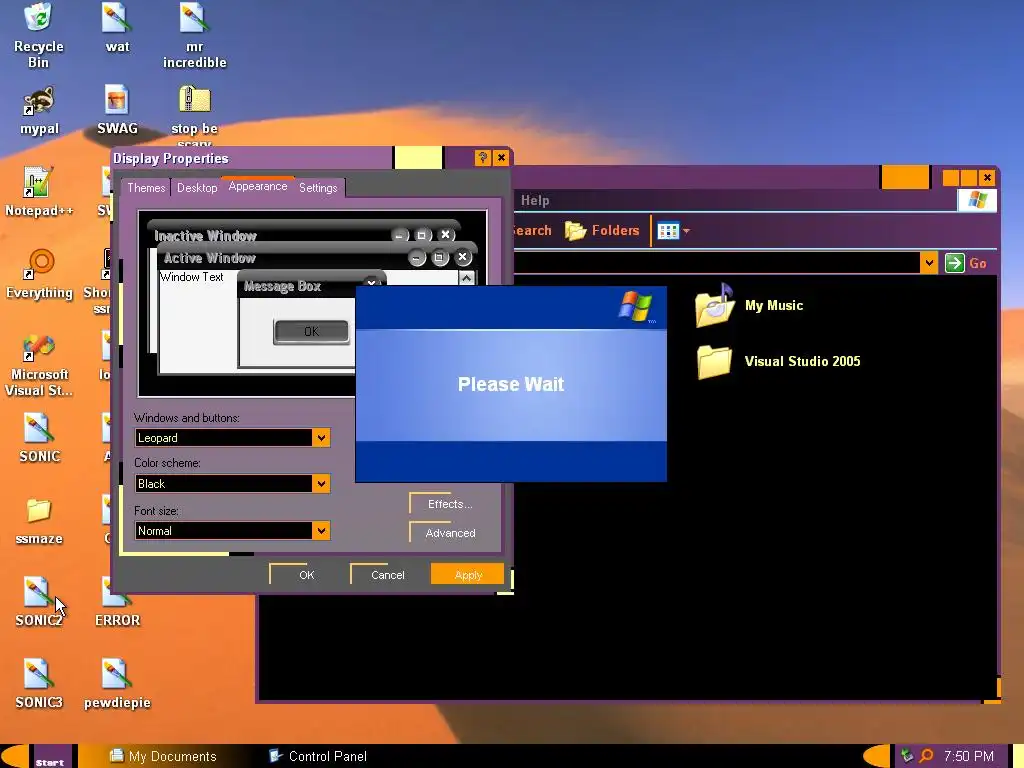The width and height of the screenshot is (1024, 768).
Task: Click the preview window scrollbar up arrow
Action: [x=466, y=278]
